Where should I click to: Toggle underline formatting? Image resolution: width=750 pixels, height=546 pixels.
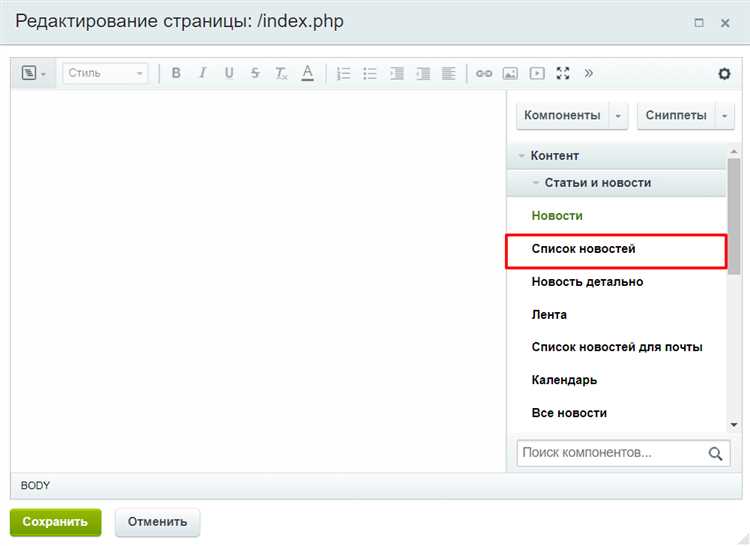[229, 73]
